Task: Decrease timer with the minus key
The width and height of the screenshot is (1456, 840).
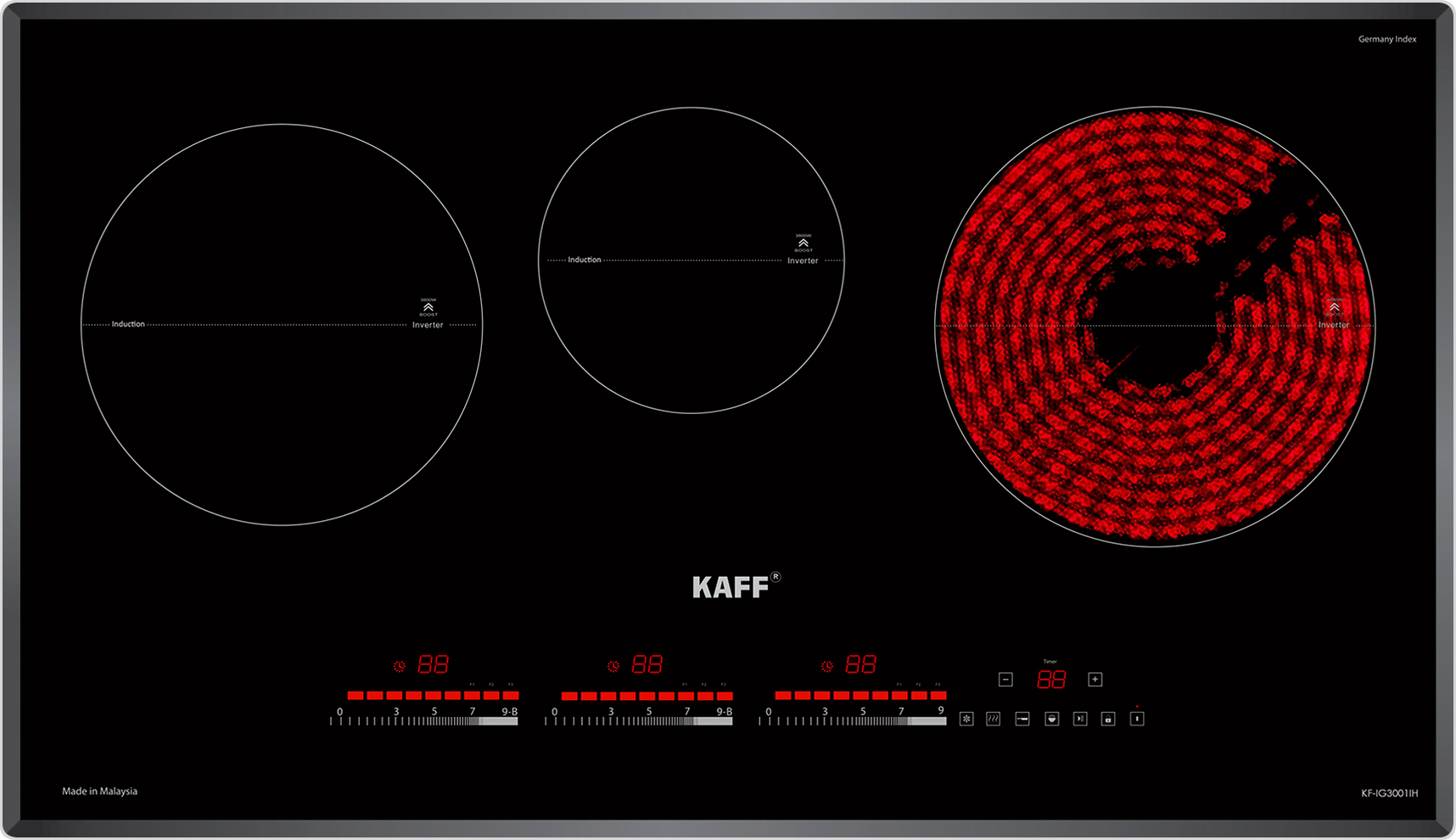Action: [x=1005, y=679]
